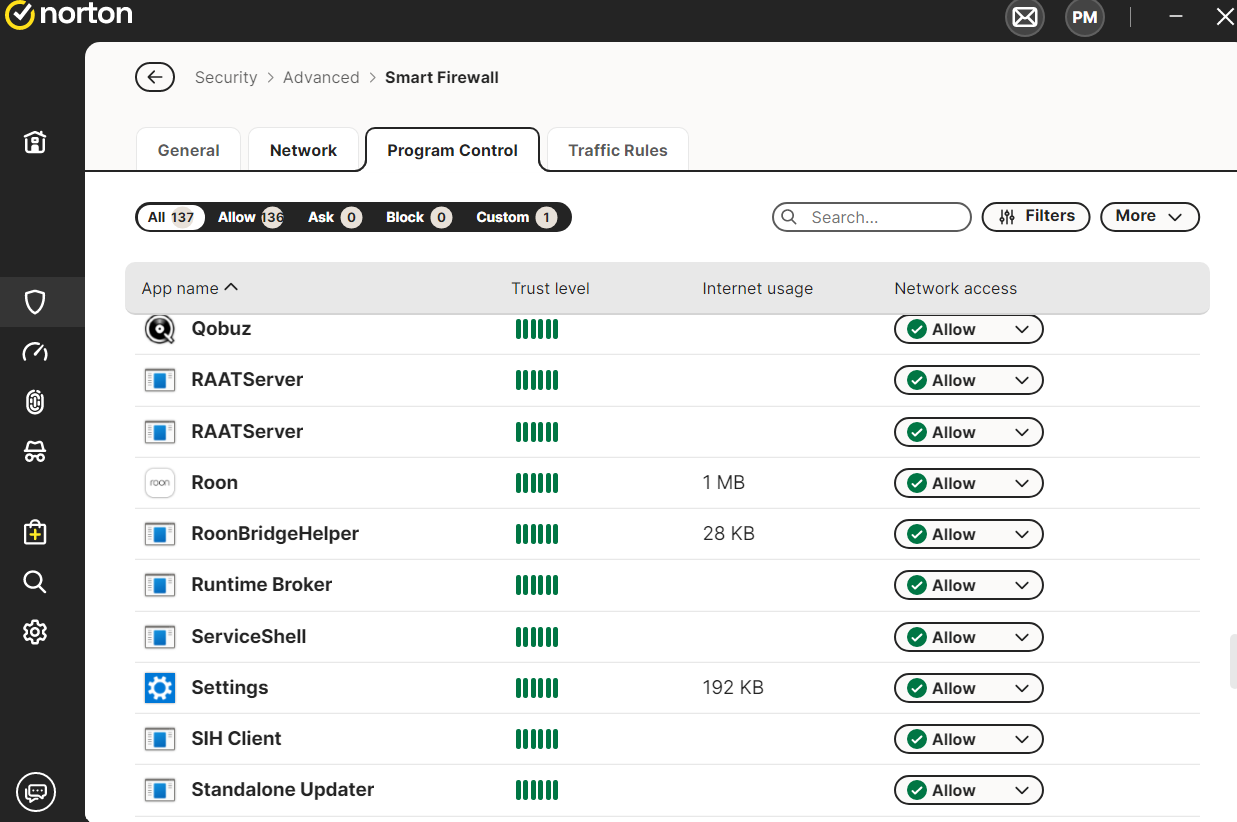Image resolution: width=1237 pixels, height=822 pixels.
Task: Click the 28 KB usage value
Action: tap(728, 534)
